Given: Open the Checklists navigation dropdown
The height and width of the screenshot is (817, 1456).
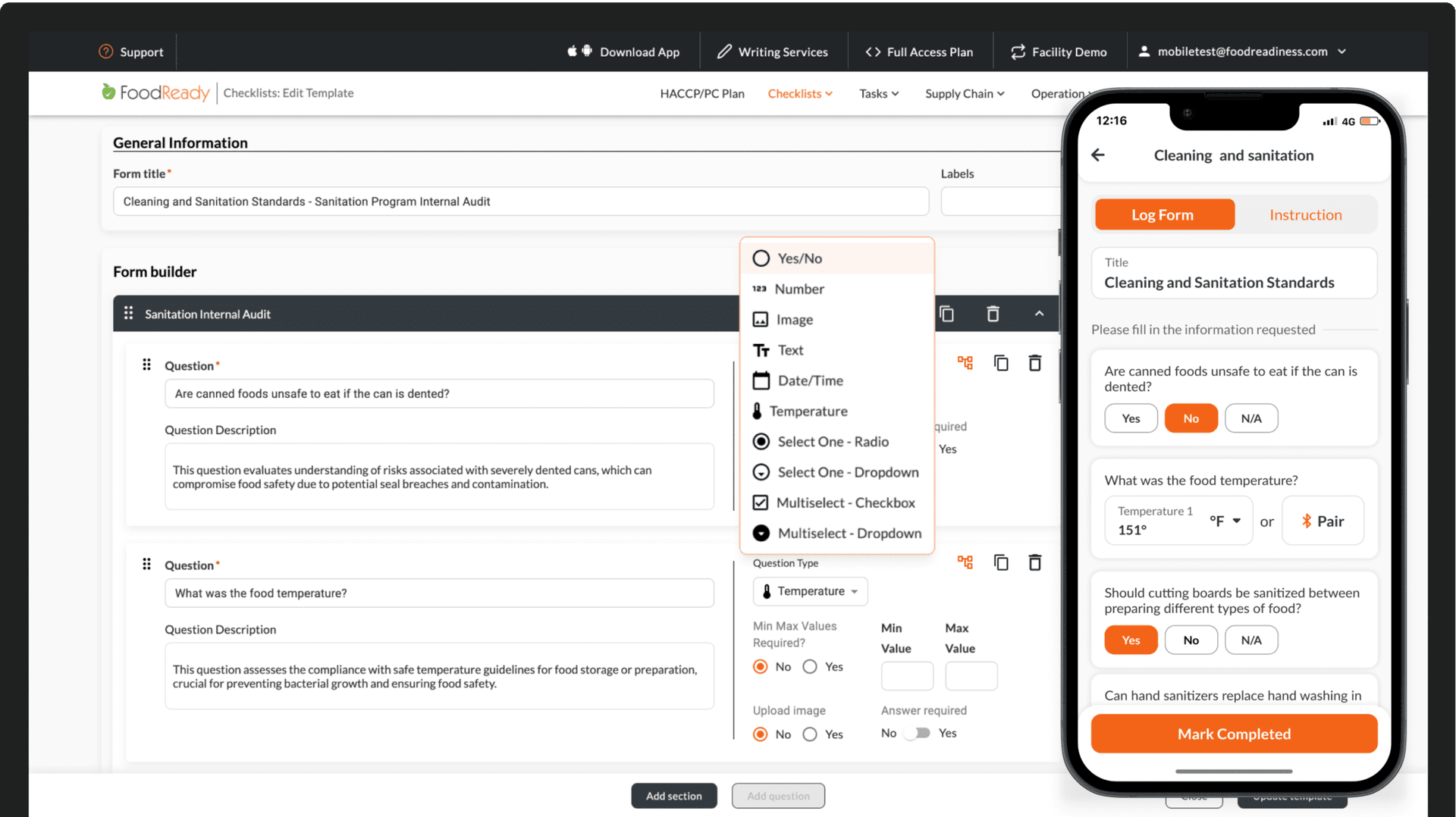Looking at the screenshot, I should (x=799, y=93).
